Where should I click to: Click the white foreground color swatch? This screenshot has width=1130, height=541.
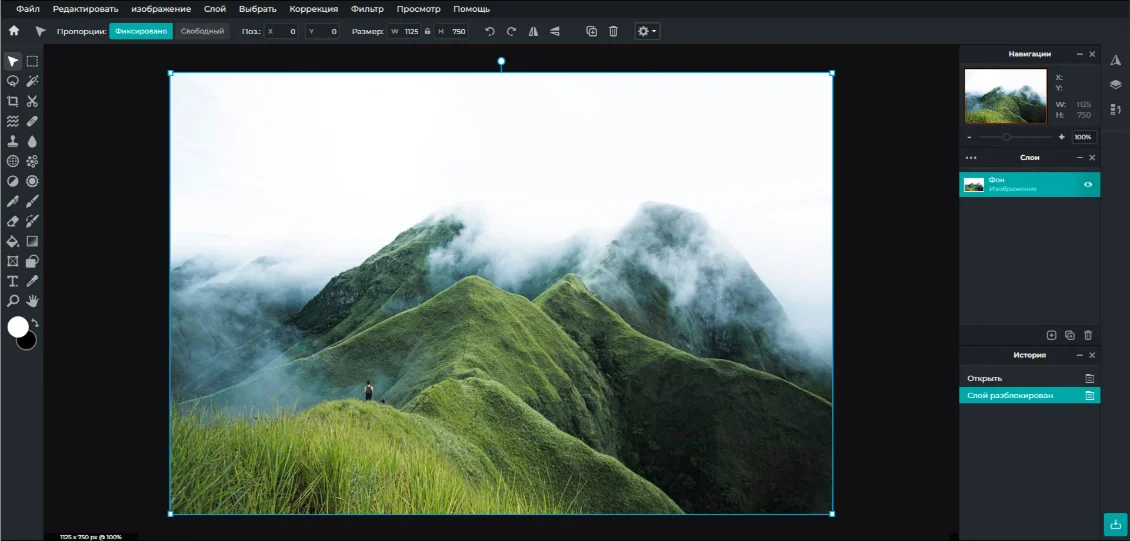17,326
